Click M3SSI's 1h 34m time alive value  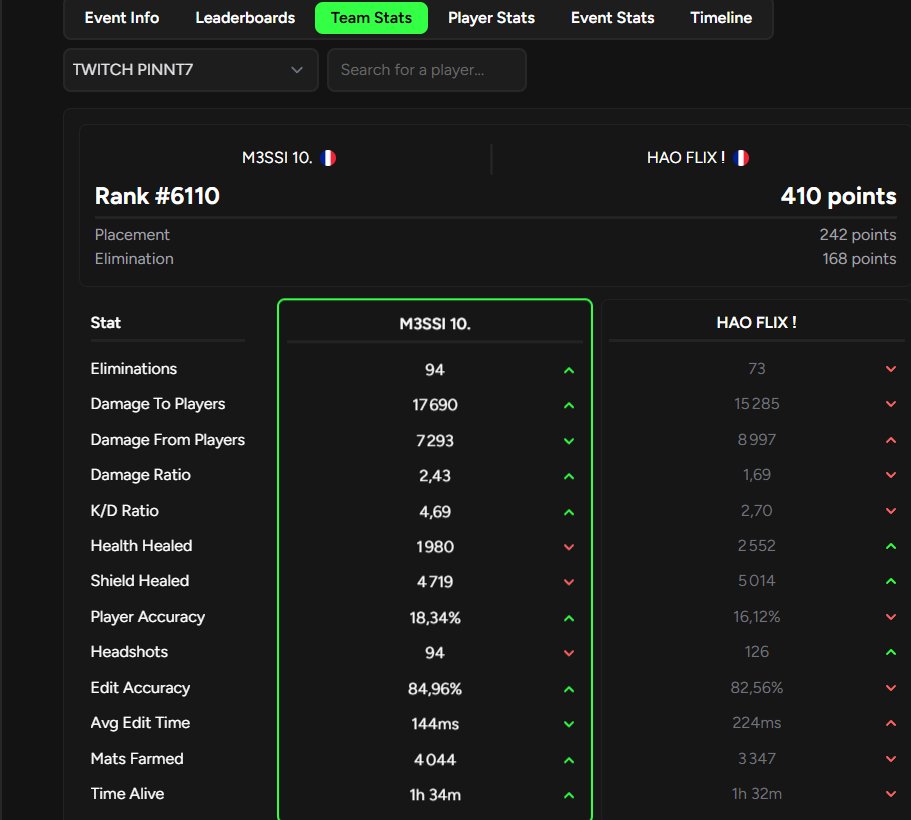(435, 795)
